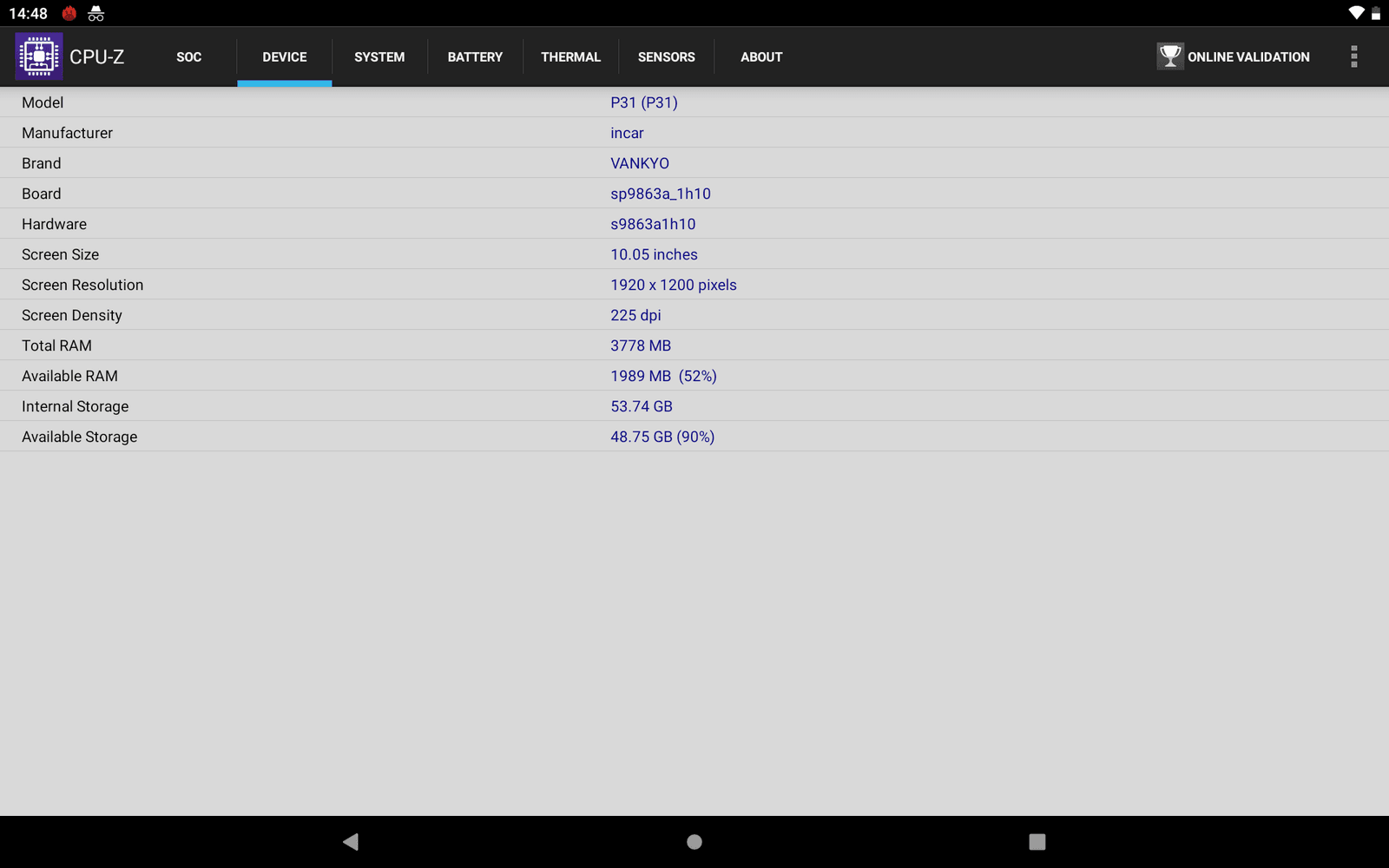Image resolution: width=1389 pixels, height=868 pixels.
Task: Tap the incognito glasses notification icon
Action: pos(96,13)
